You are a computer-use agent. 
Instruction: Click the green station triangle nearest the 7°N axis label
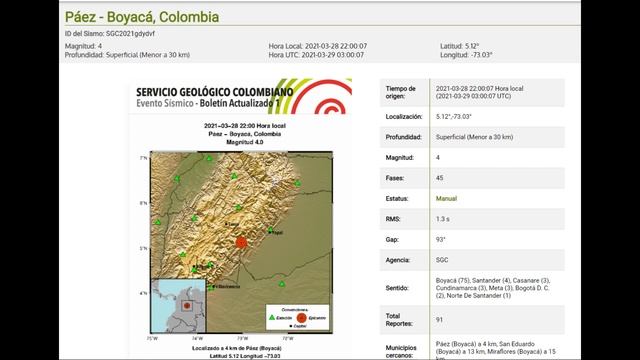tap(209, 158)
